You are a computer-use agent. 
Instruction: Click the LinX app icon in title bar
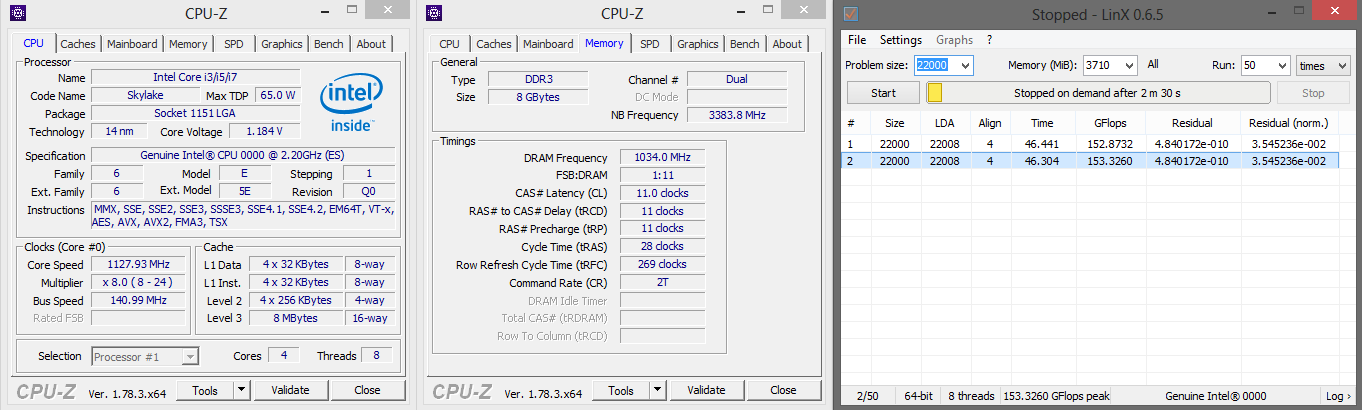click(852, 14)
